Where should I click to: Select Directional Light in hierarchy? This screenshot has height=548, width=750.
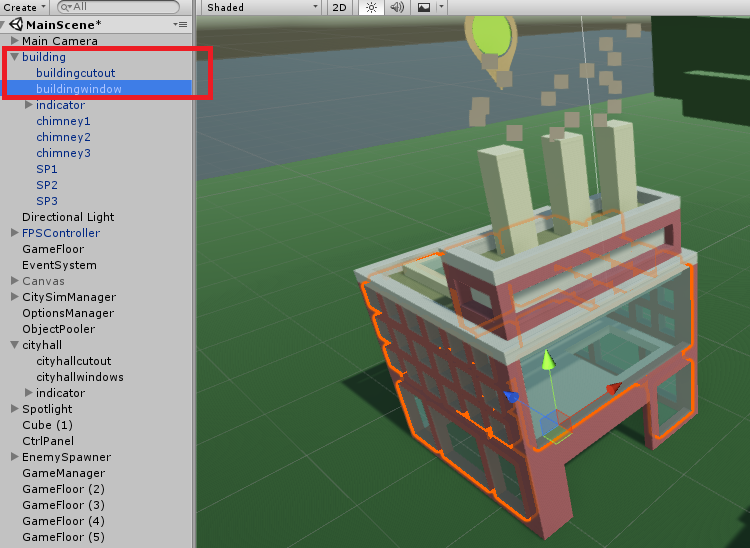68,217
